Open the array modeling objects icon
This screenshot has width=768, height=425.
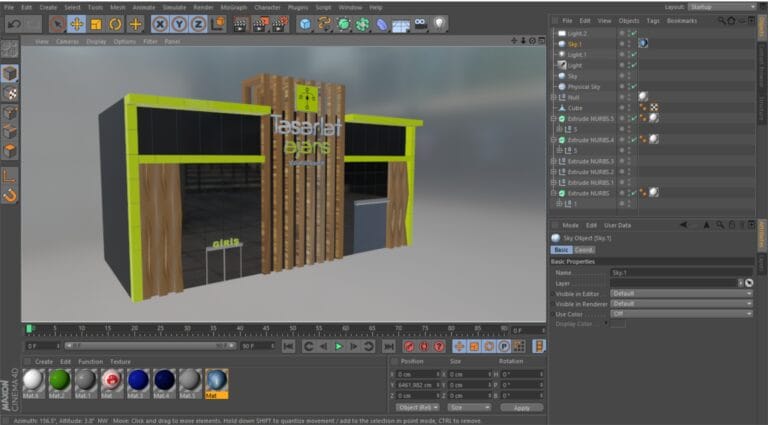[362, 24]
